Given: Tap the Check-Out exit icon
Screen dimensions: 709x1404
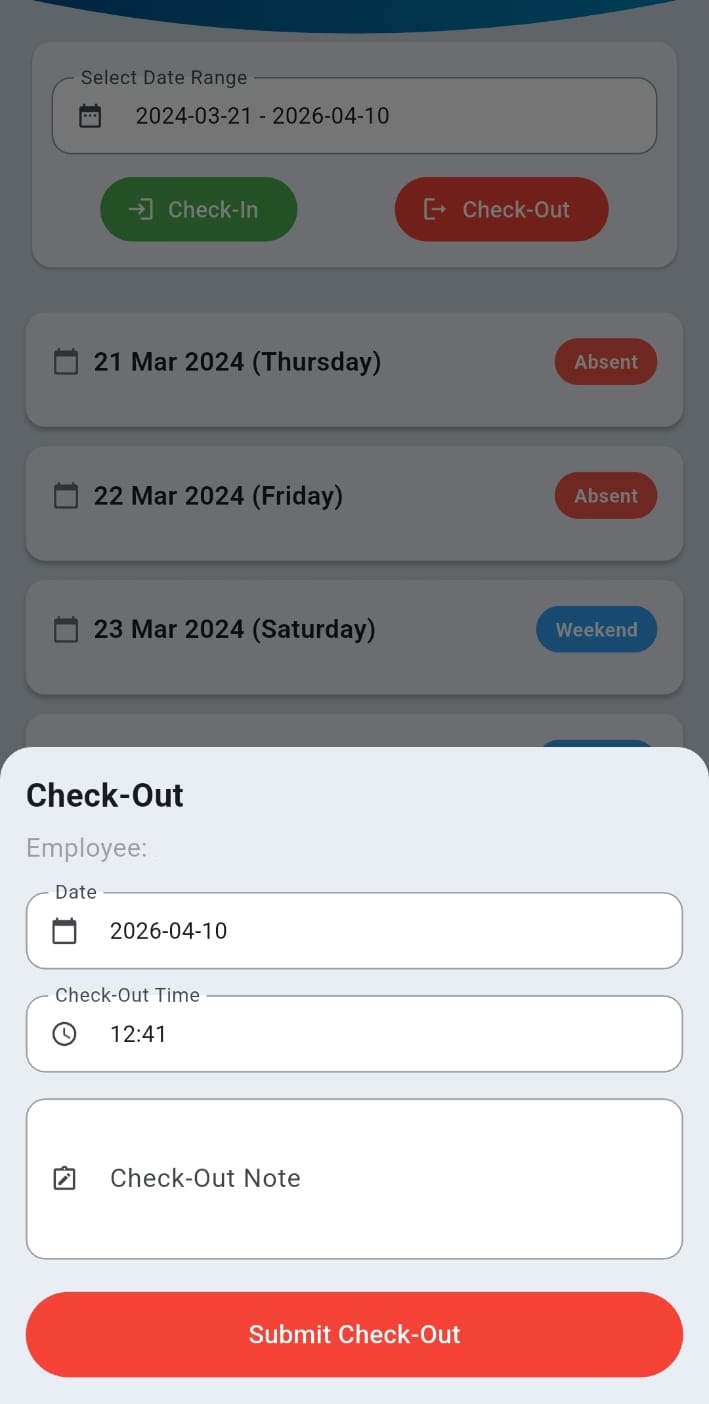Looking at the screenshot, I should pos(434,209).
